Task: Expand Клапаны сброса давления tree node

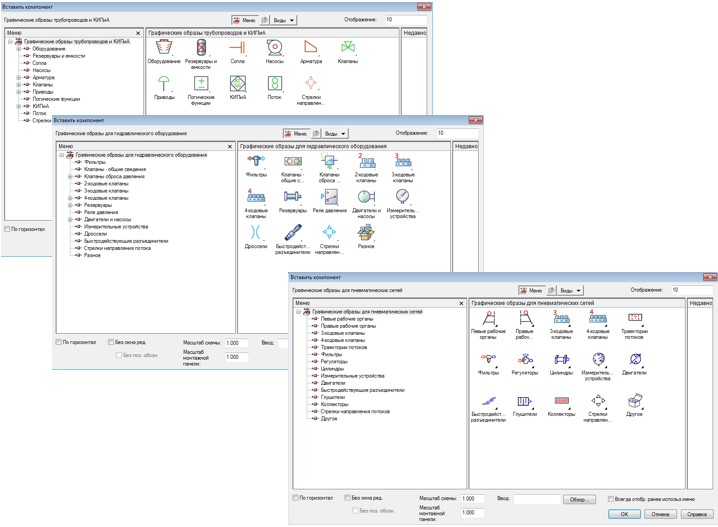Action: (70, 176)
